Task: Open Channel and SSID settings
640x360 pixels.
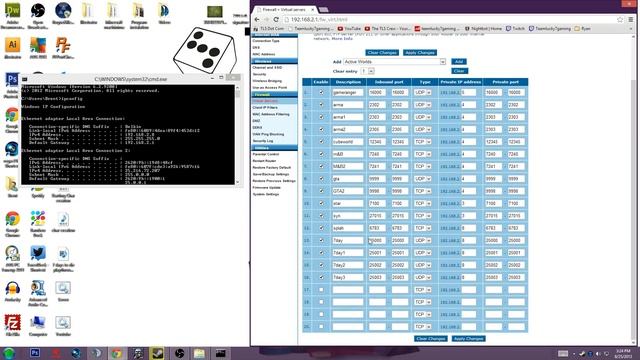Action: (x=267, y=67)
